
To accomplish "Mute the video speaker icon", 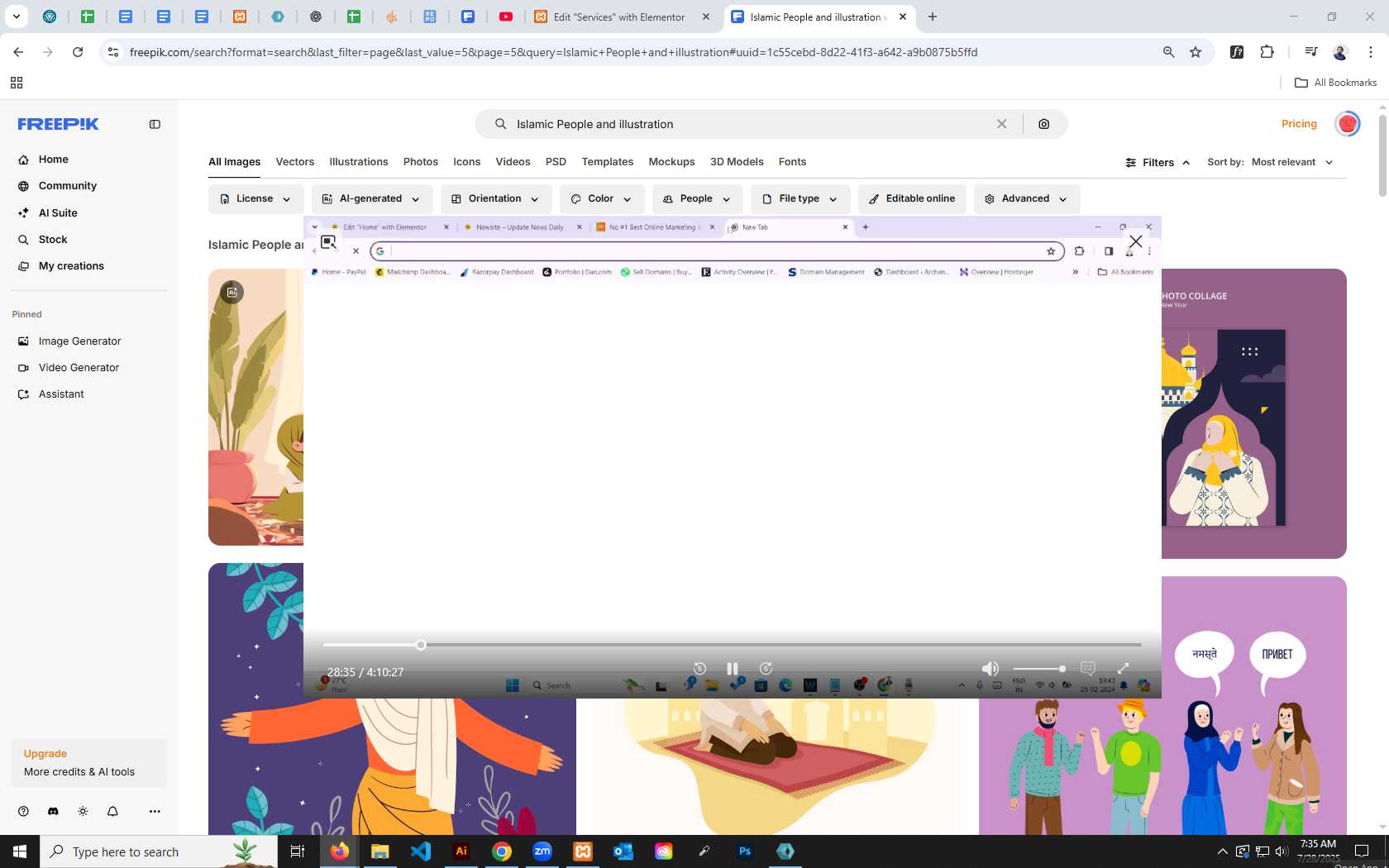I will click(990, 668).
